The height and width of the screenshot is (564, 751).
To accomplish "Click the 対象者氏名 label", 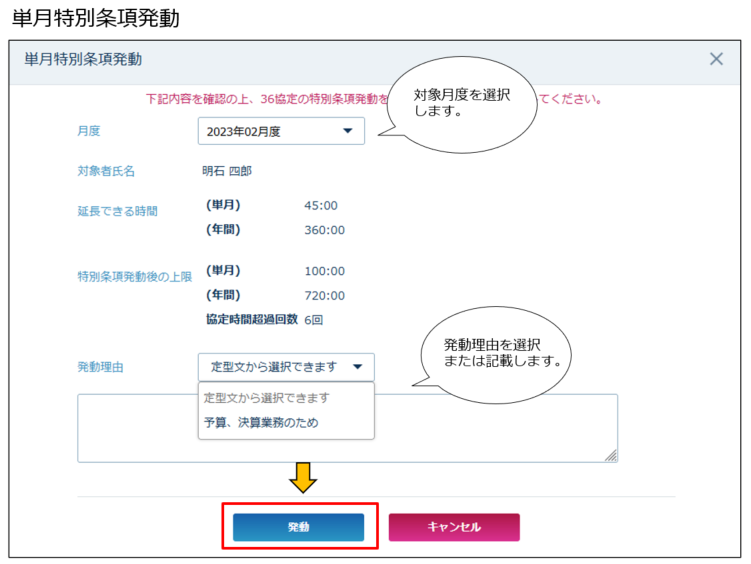I will tap(106, 171).
